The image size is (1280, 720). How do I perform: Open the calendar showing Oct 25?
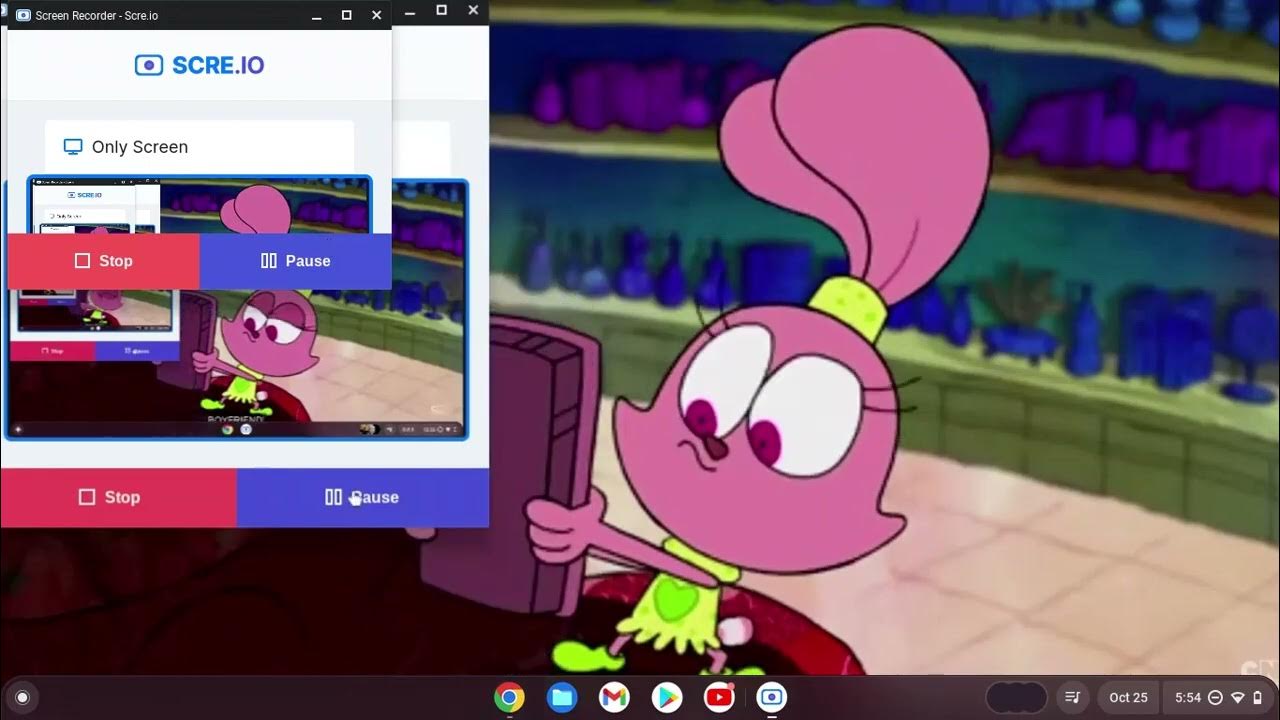(1128, 697)
